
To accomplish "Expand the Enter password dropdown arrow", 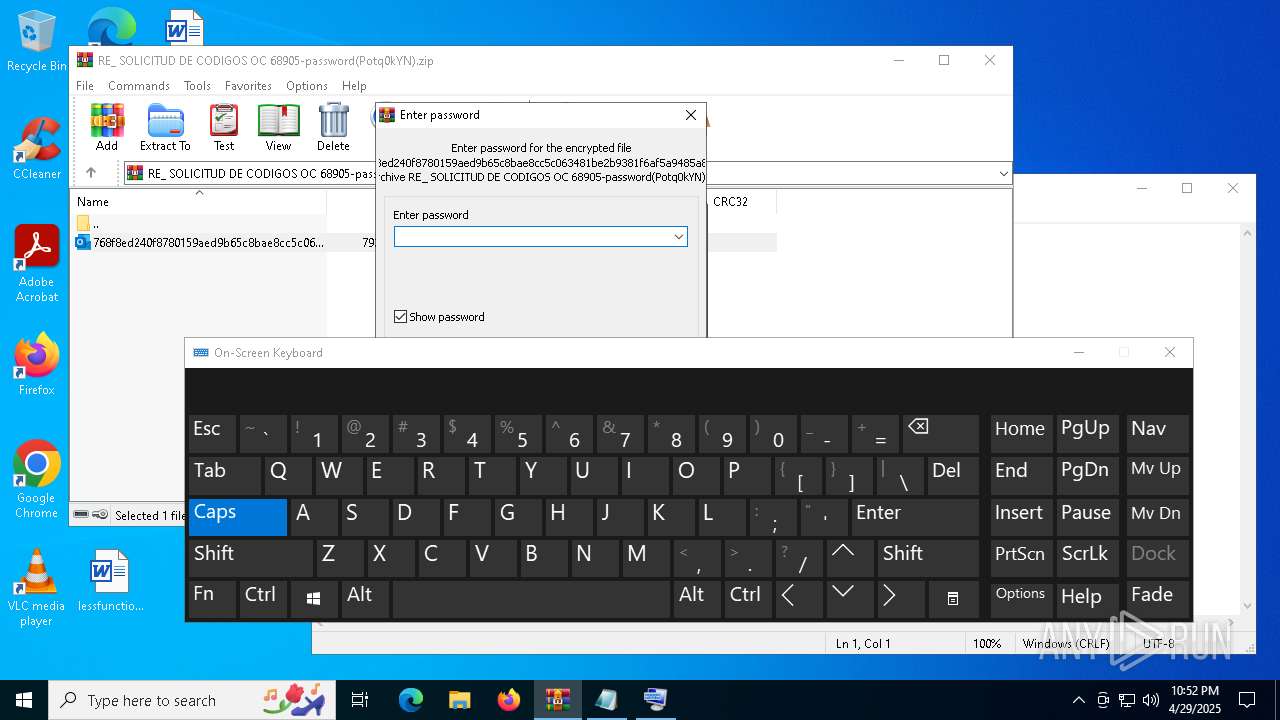I will (679, 237).
